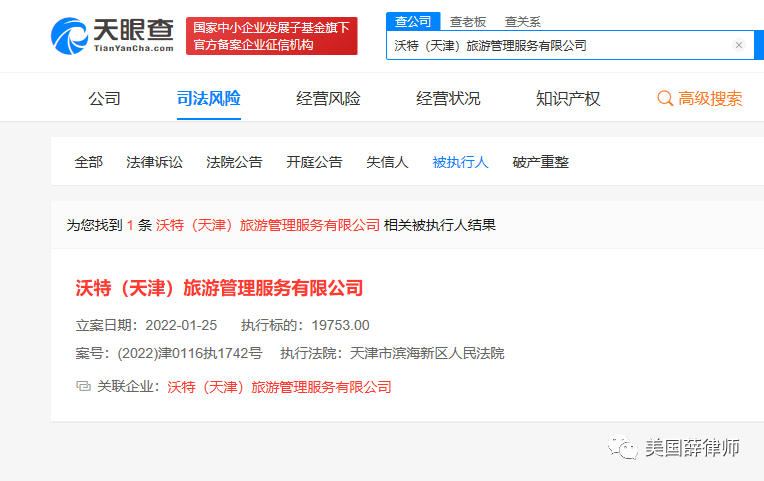Click the case number (2022)津0116执1742号
Viewport: 764px width, 481px height.
[x=190, y=353]
